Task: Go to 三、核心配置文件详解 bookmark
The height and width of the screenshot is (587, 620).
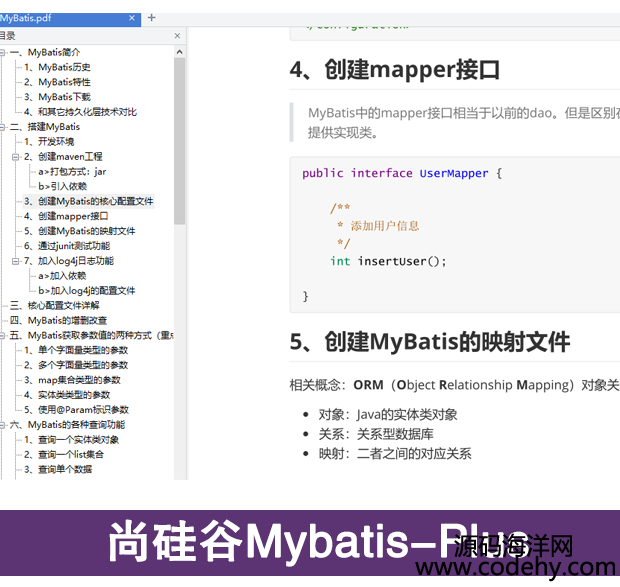Action: tap(55, 306)
